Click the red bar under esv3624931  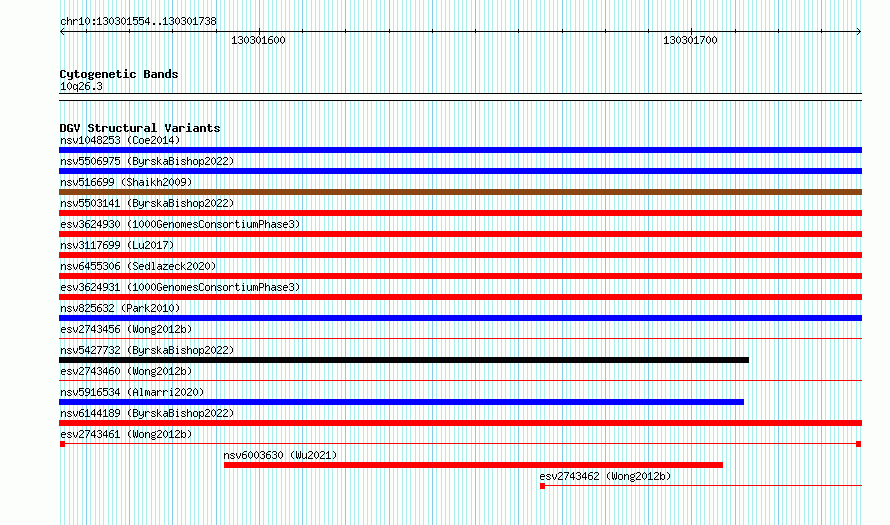(x=460, y=297)
